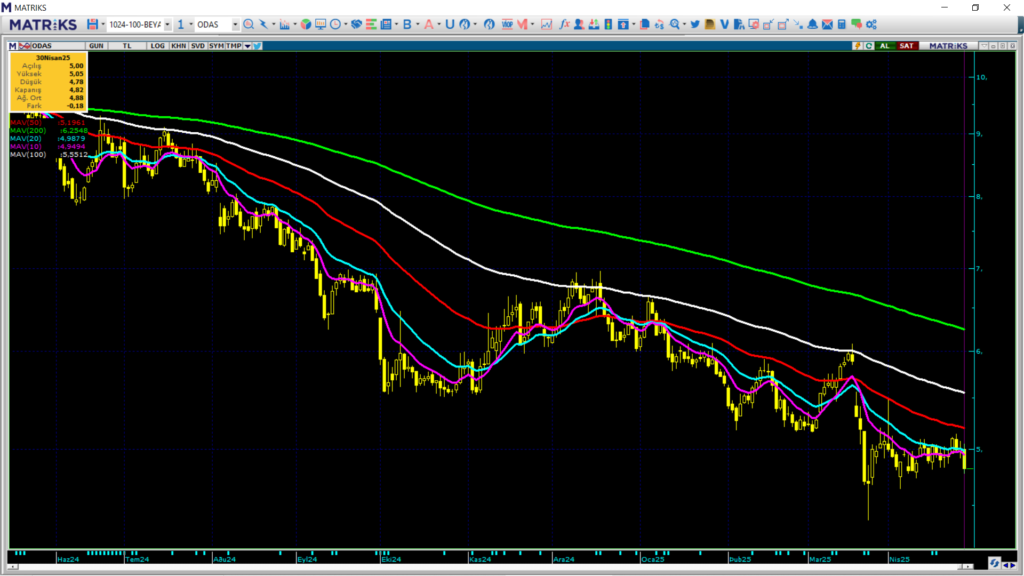Open settings gears icon in toolbar
Image resolution: width=1024 pixels, height=576 pixels.
[x=870, y=24]
